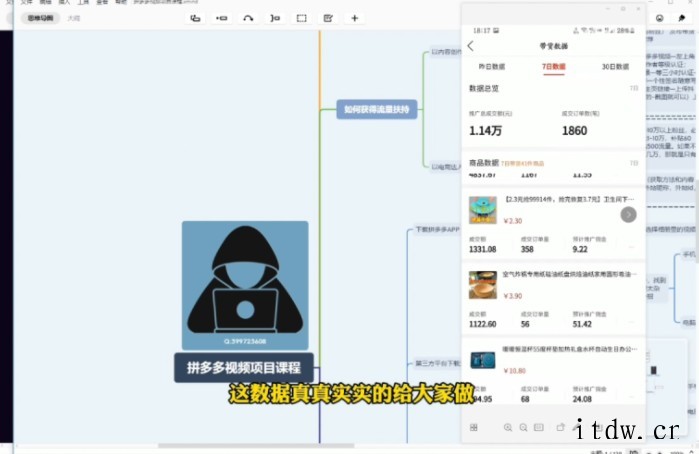Viewport: 699px width, 454px height.
Task: Open the format pin panel icon
Action: [682, 18]
